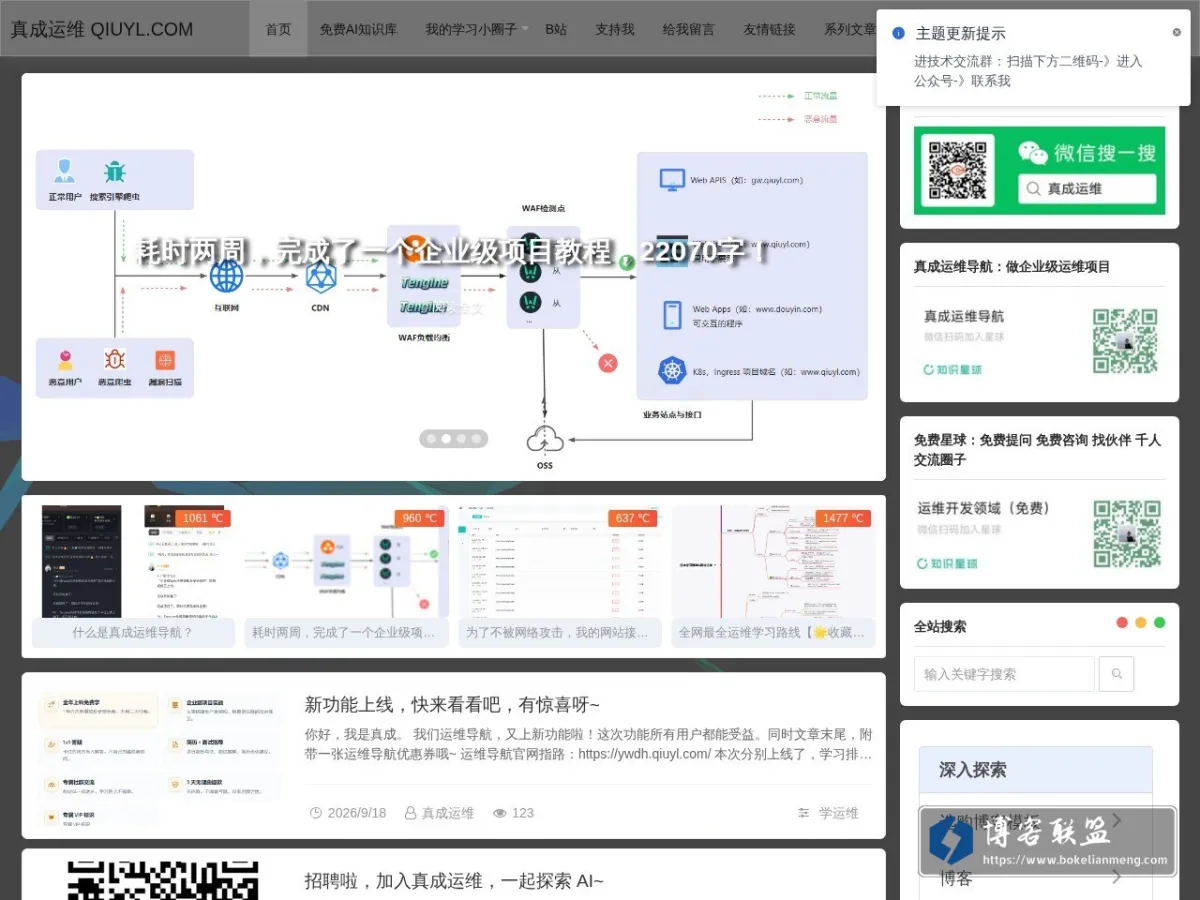The height and width of the screenshot is (900, 1200).
Task: Click category icon beside 学运维
Action: (804, 813)
